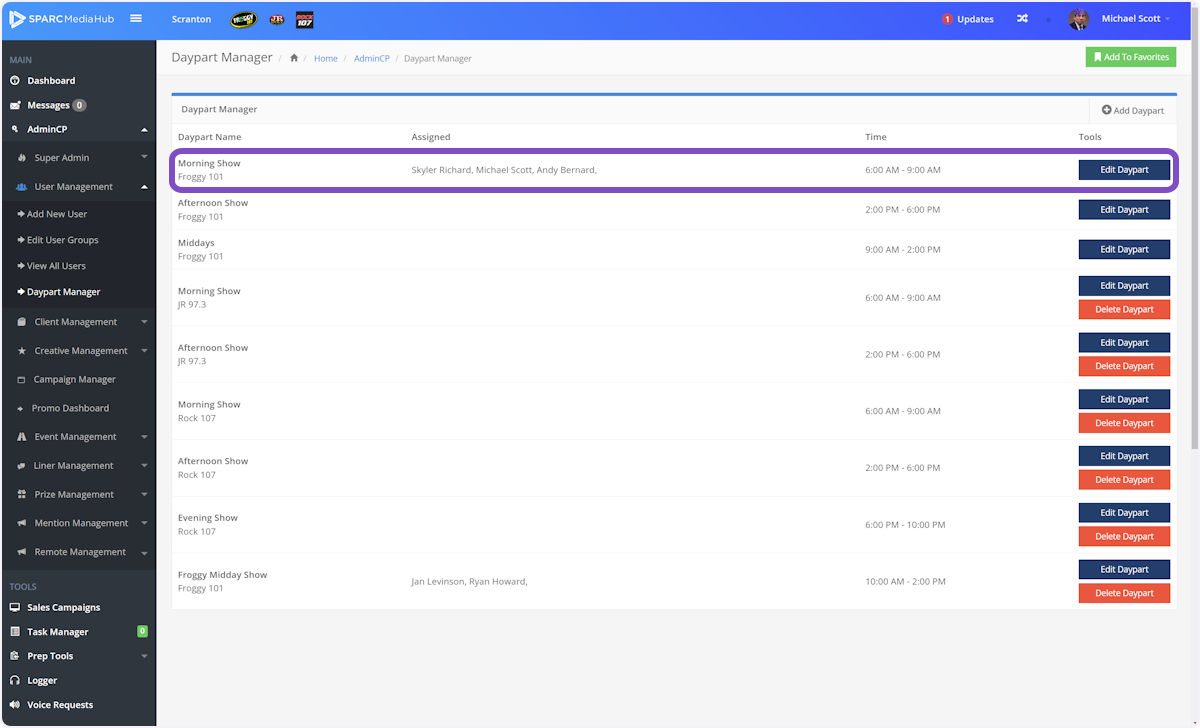The width and height of the screenshot is (1200, 728).
Task: Click Michael Scott profile avatar
Action: tap(1078, 19)
